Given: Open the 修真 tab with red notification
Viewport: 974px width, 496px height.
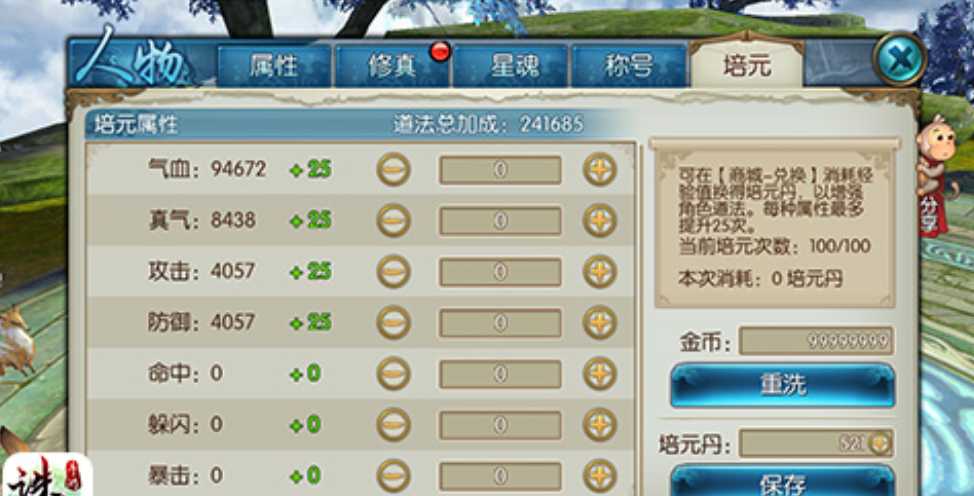Looking at the screenshot, I should (392, 65).
